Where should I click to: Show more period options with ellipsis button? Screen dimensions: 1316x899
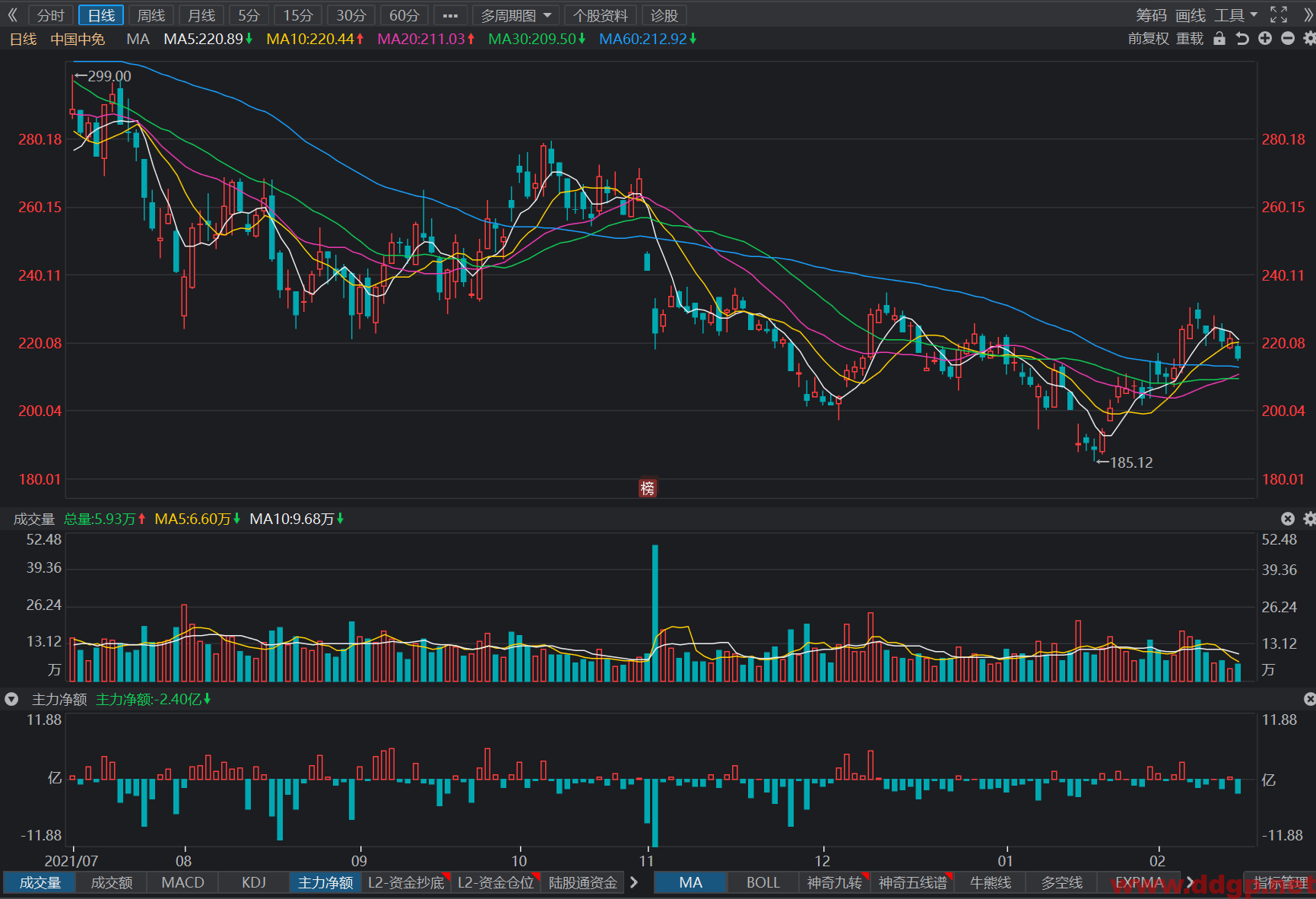pyautogui.click(x=450, y=15)
